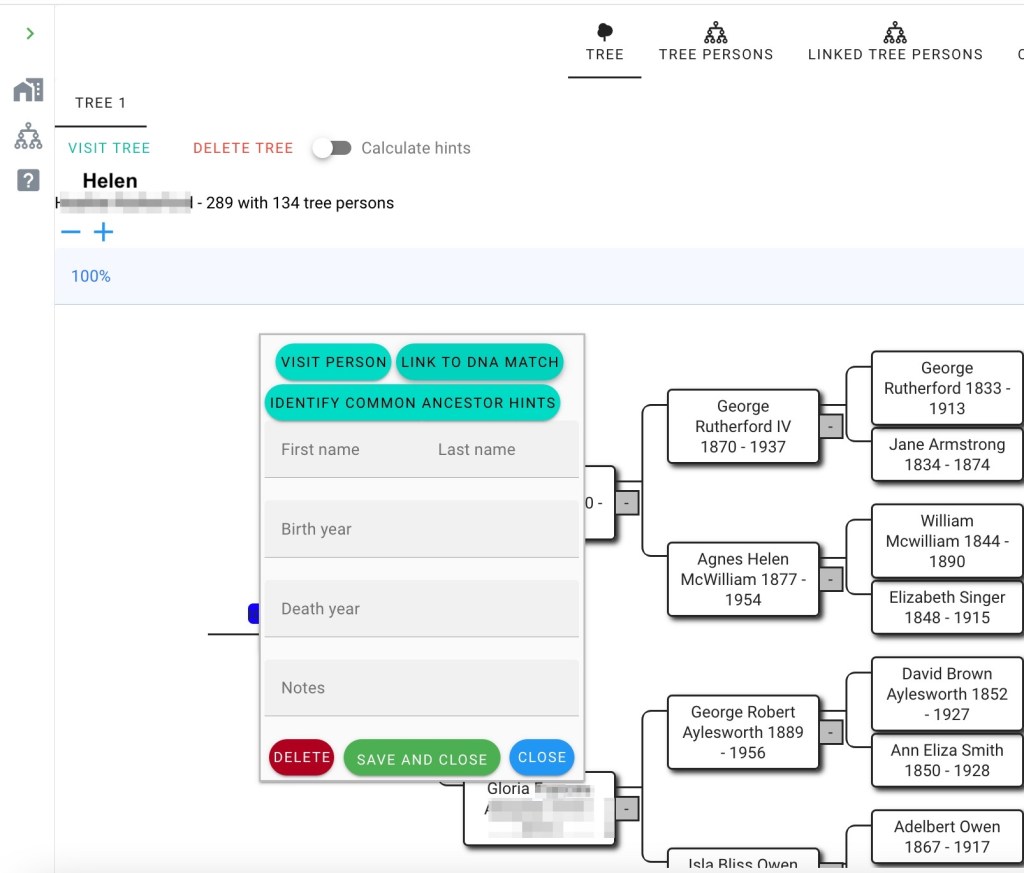The width and height of the screenshot is (1024, 873).
Task: Toggle the Calculate hints switch
Action: pos(333,148)
